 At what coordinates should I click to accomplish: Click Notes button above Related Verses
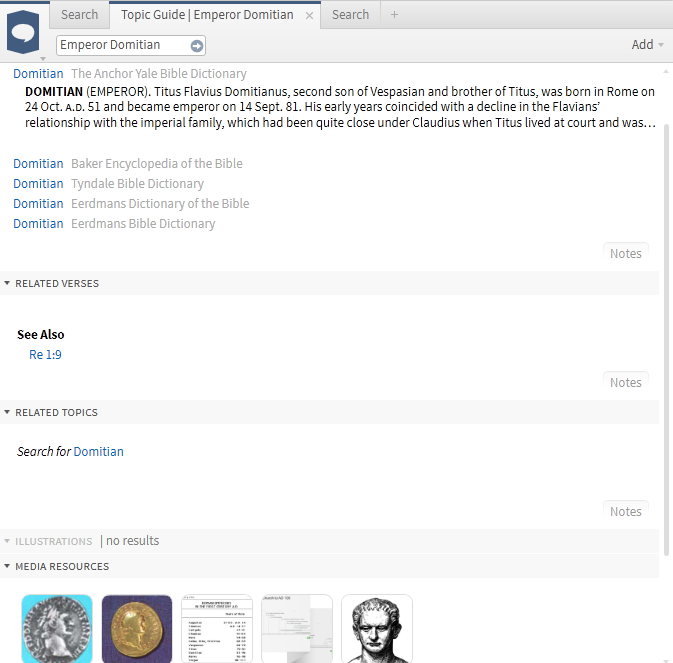pos(626,253)
